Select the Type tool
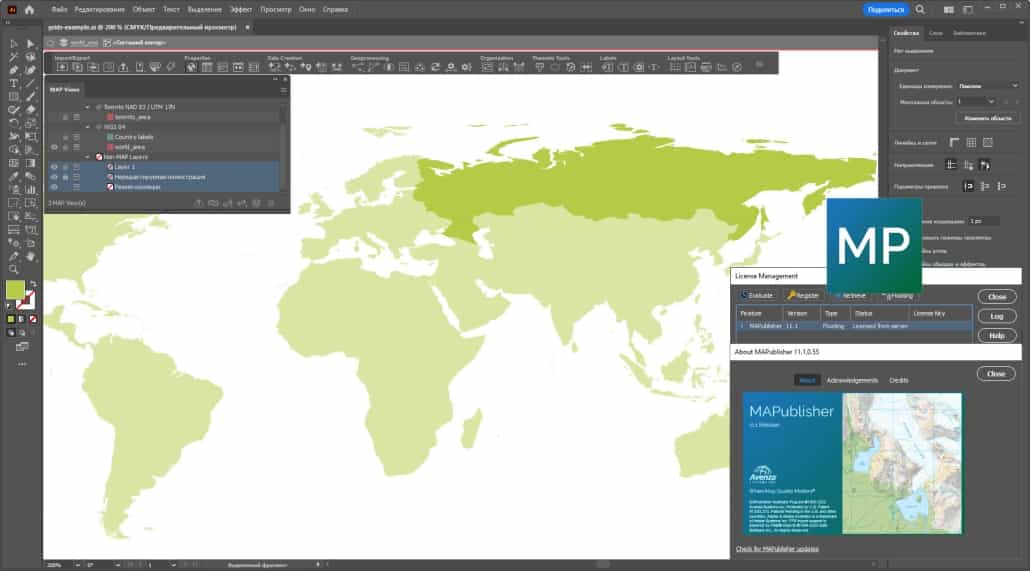1030x571 pixels. click(x=13, y=83)
